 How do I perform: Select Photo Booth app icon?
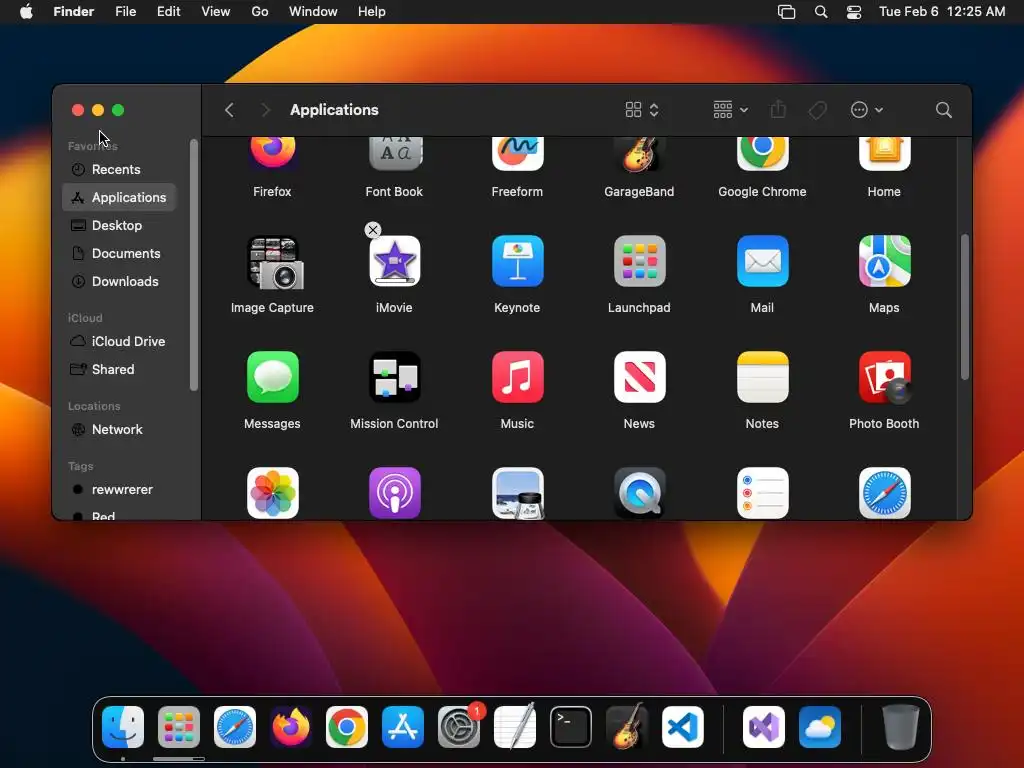[884, 377]
